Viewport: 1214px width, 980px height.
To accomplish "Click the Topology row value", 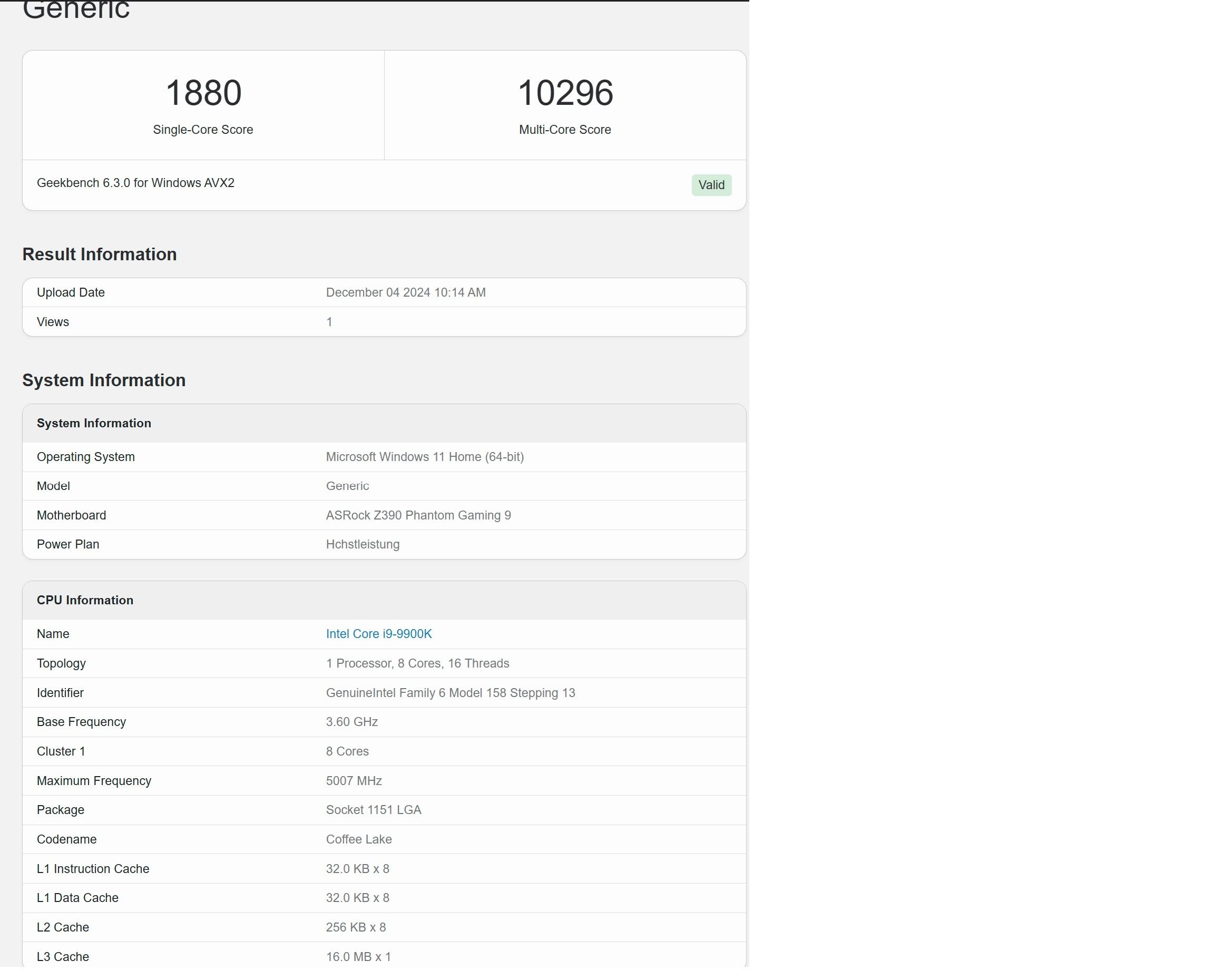I will click(417, 663).
